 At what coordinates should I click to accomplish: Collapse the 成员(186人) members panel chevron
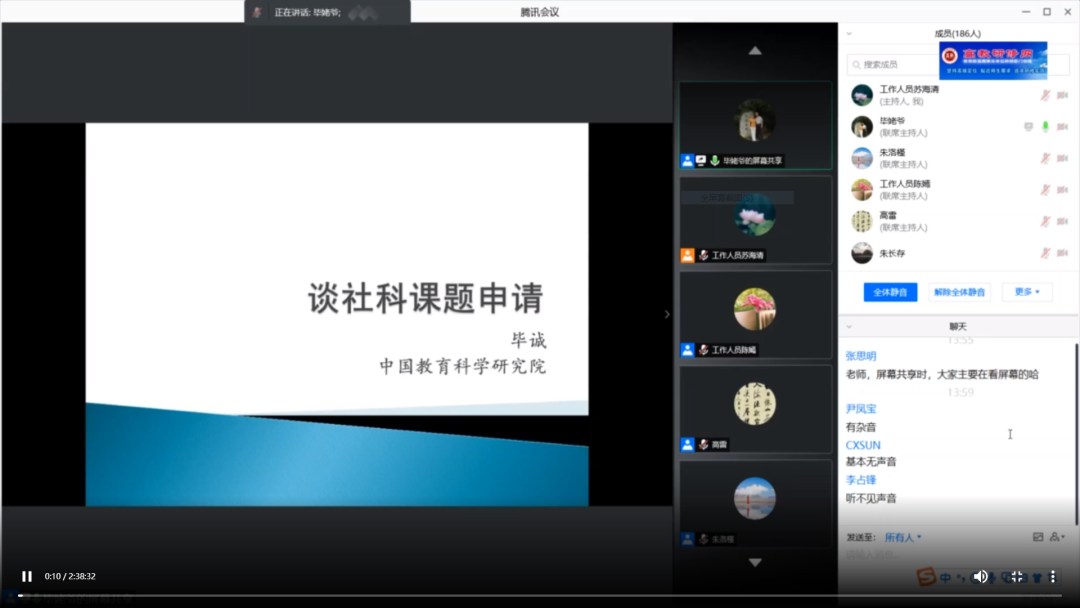[x=849, y=33]
